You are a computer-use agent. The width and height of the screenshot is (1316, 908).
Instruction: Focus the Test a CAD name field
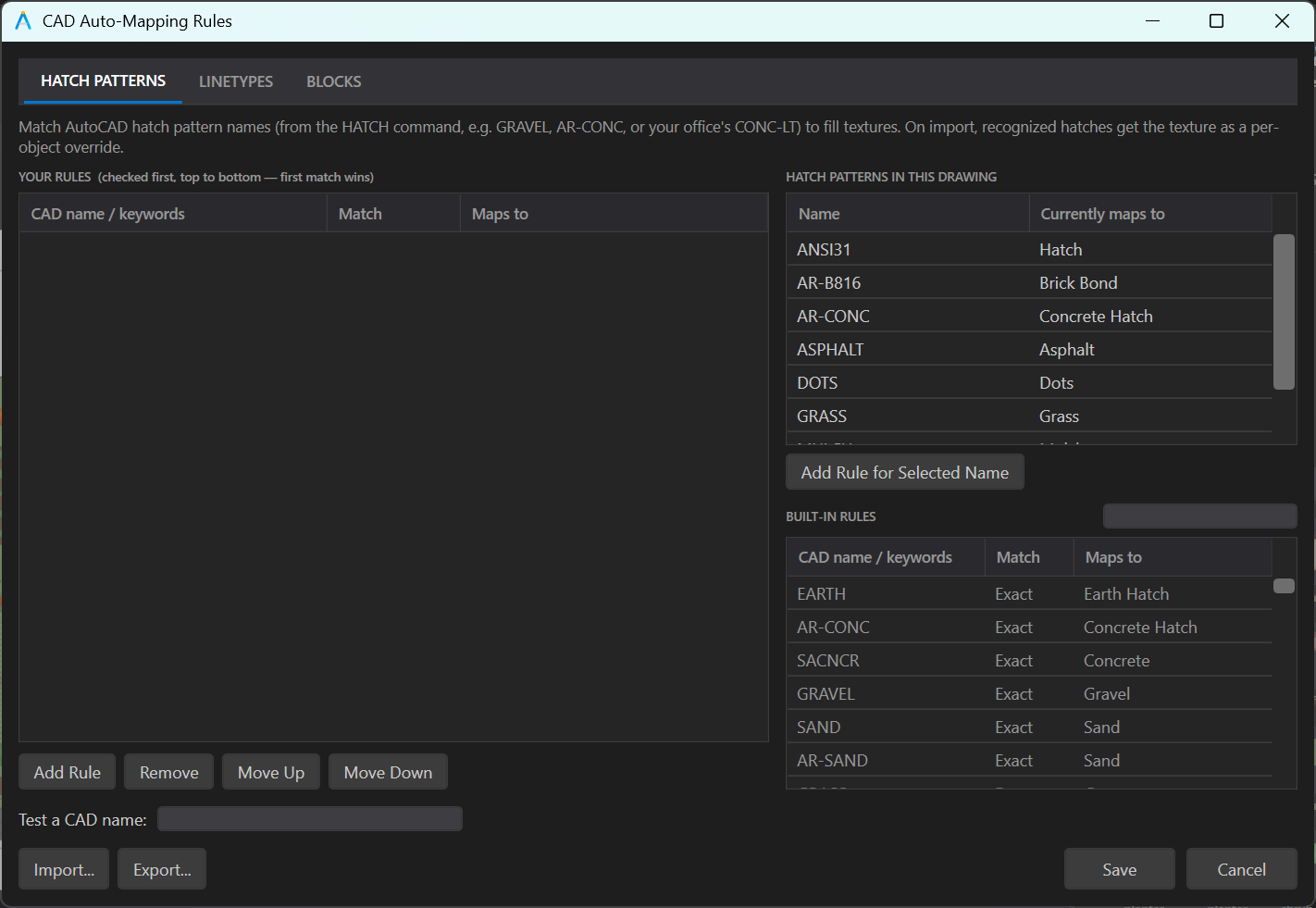tap(310, 819)
